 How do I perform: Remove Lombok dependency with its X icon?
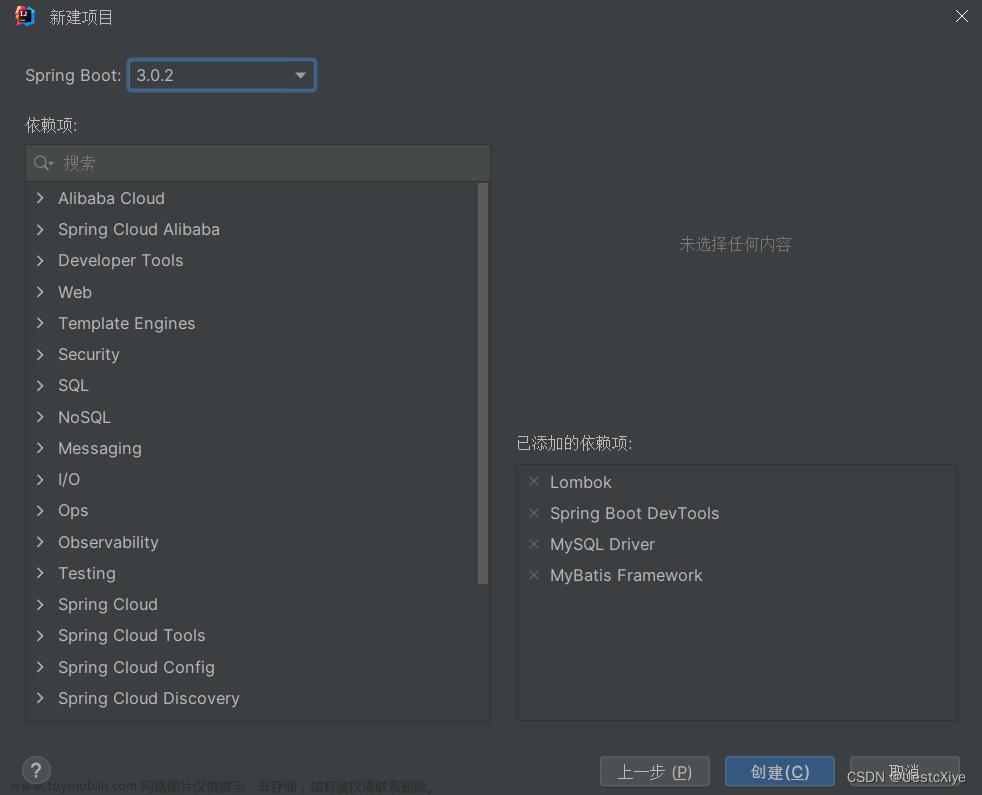tap(534, 481)
